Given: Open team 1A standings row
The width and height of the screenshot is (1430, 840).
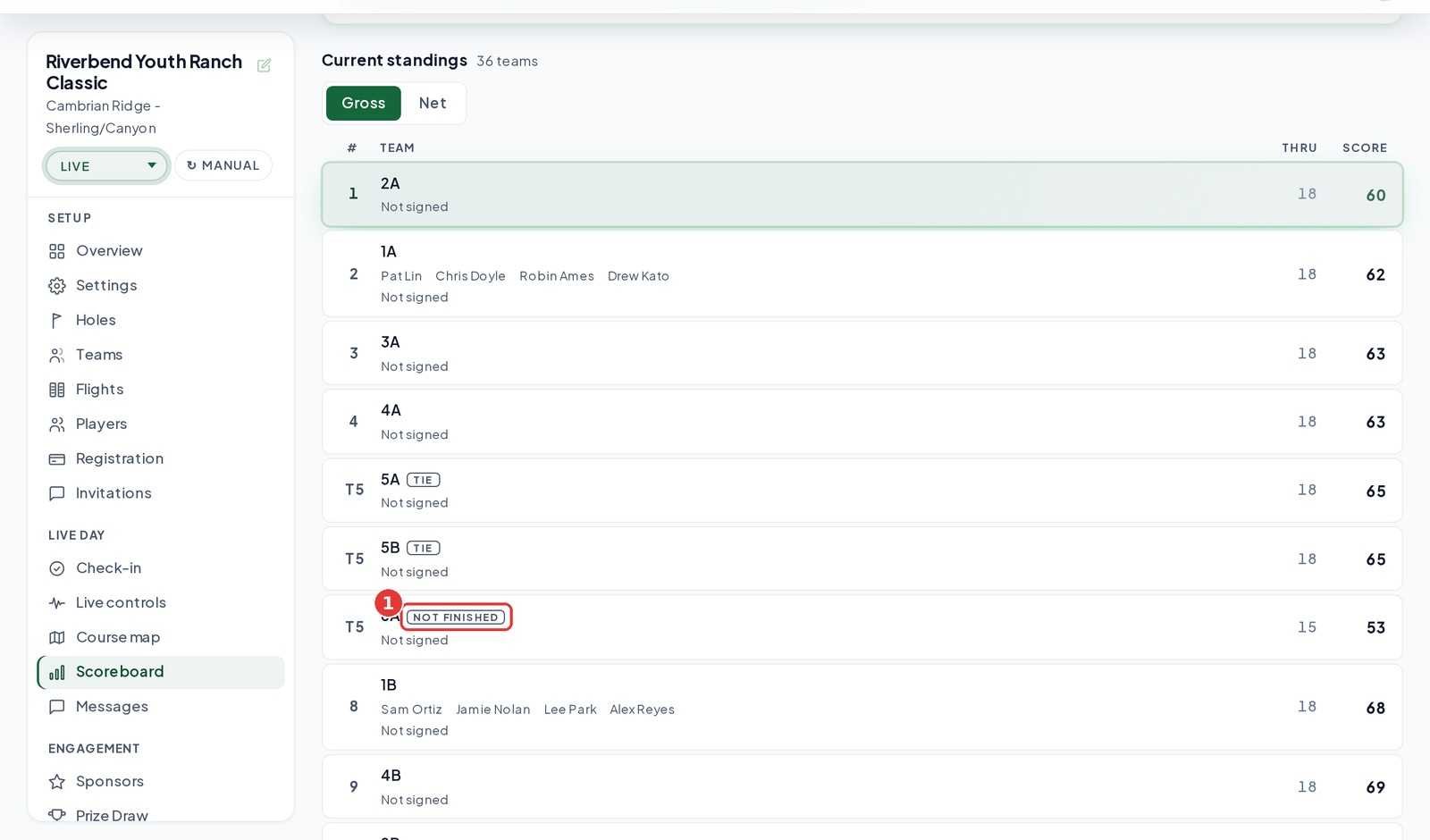Looking at the screenshot, I should click(862, 273).
